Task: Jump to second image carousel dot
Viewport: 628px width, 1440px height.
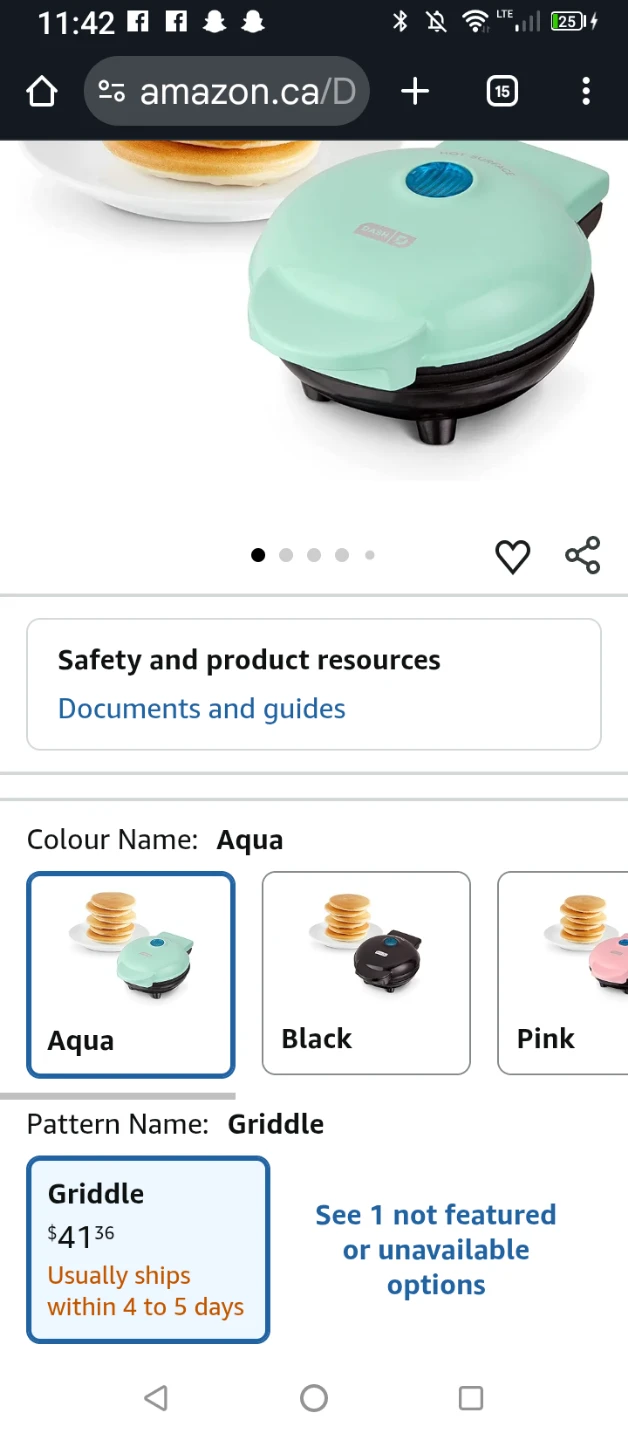Action: pyautogui.click(x=286, y=555)
